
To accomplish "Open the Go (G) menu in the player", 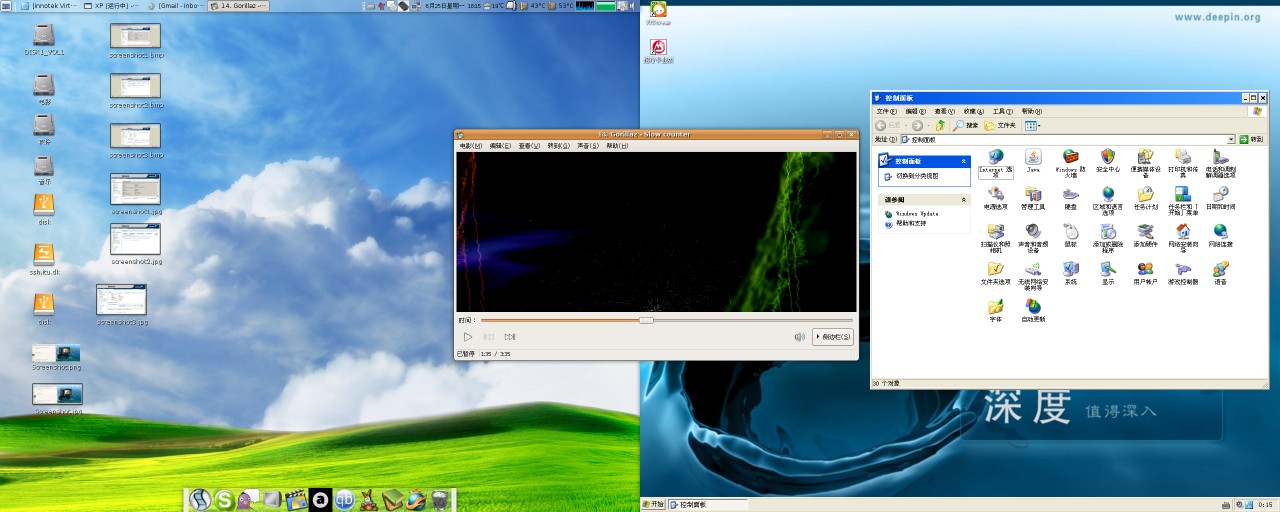I will (558, 146).
